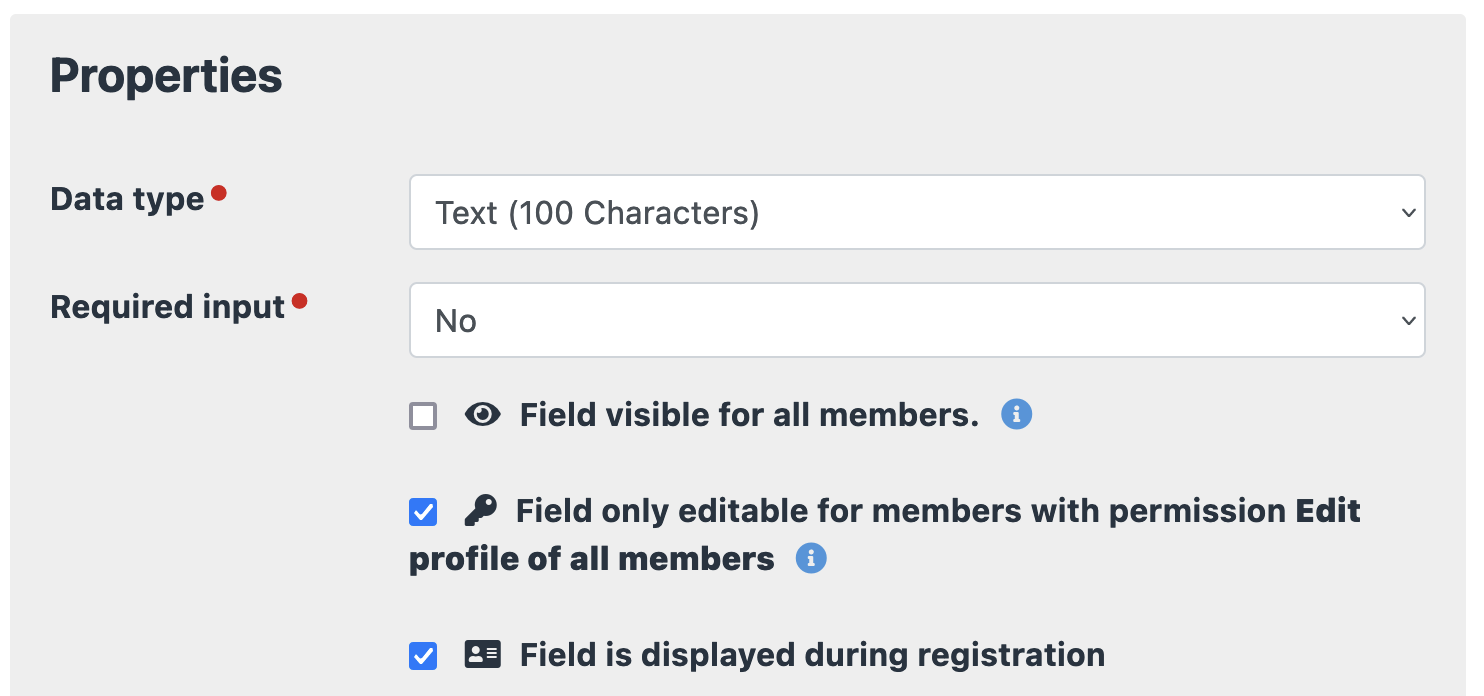
Task: Click info icon after Field visible text
Action: (x=1016, y=414)
